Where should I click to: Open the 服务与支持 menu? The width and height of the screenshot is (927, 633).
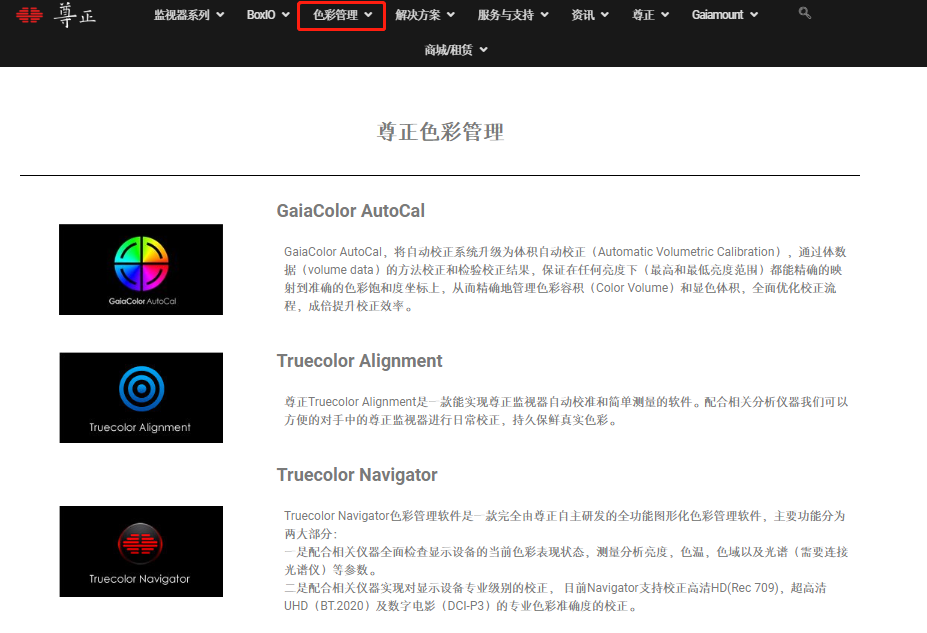pyautogui.click(x=513, y=15)
